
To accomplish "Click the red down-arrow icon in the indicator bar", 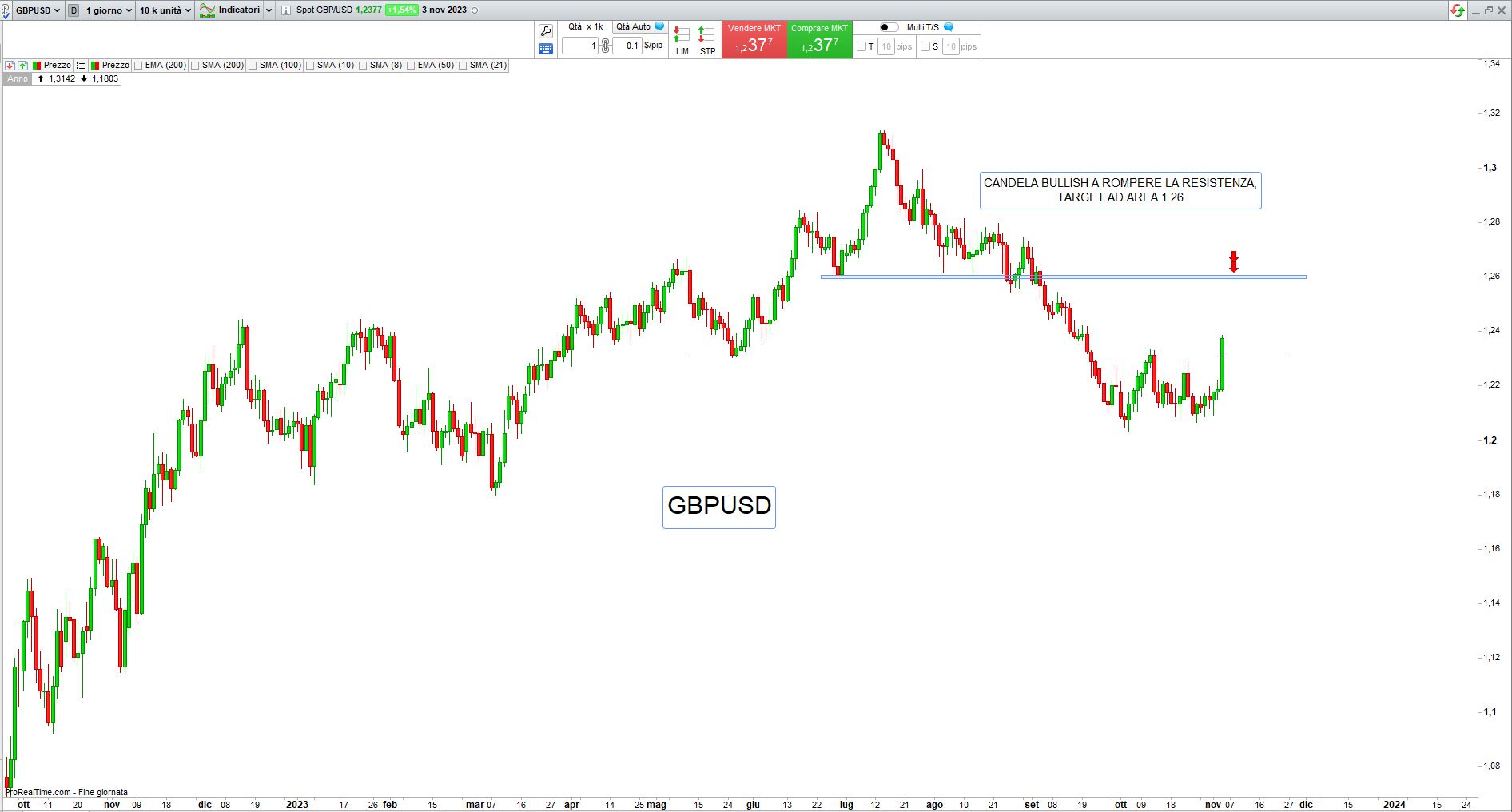I will 10,66.
